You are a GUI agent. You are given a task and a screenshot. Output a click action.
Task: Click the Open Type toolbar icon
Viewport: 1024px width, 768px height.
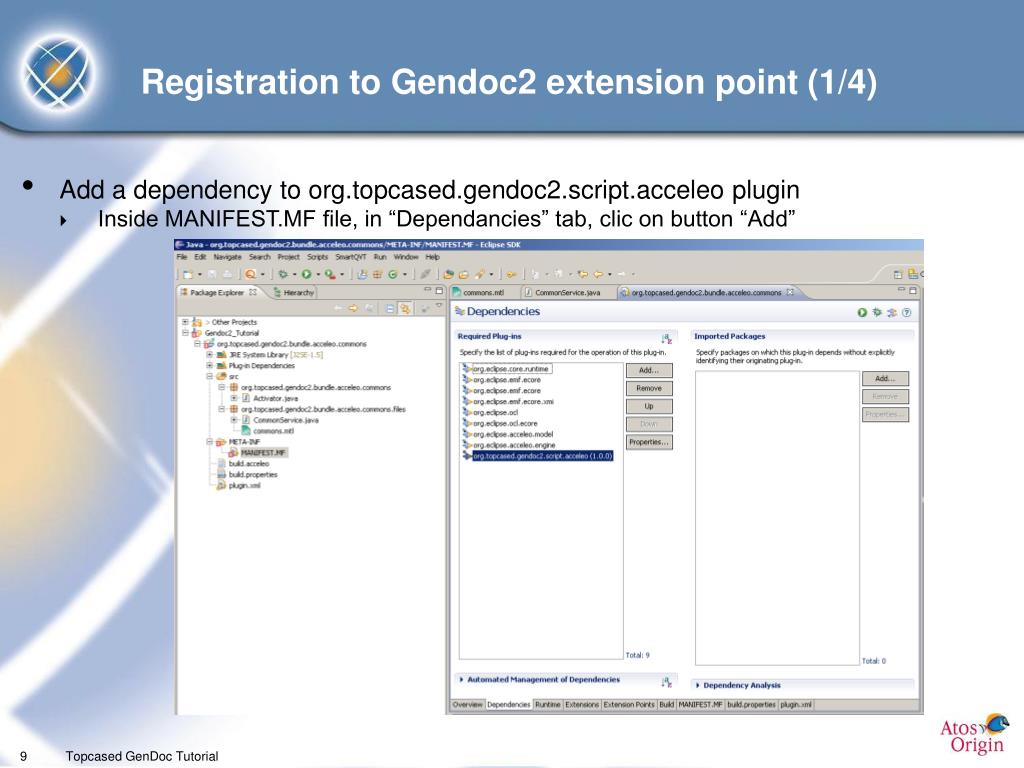tap(447, 275)
